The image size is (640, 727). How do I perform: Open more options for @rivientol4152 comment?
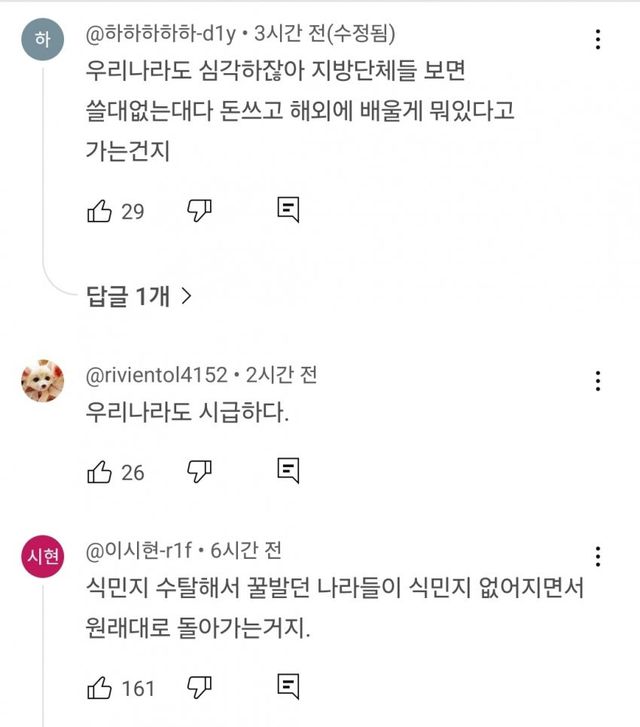[598, 381]
